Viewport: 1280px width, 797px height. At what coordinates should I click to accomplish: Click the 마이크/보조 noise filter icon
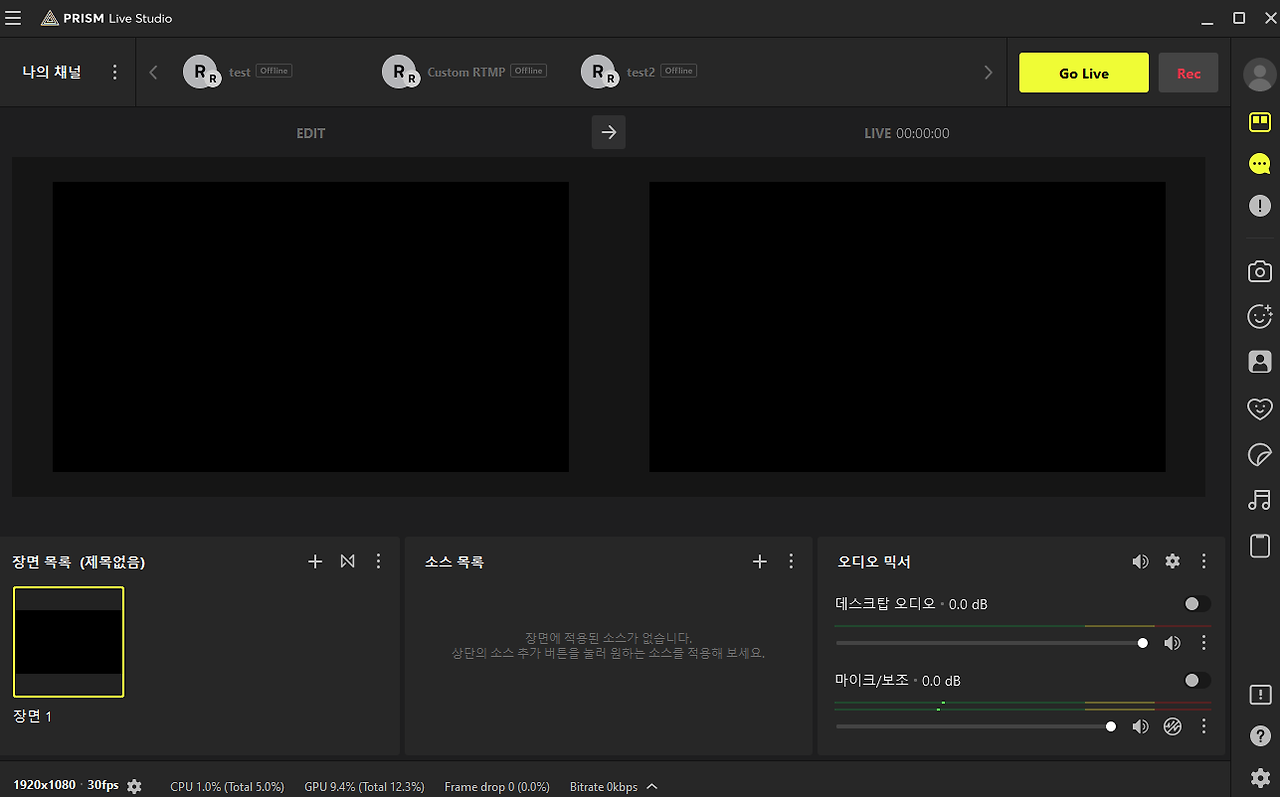pyautogui.click(x=1172, y=727)
